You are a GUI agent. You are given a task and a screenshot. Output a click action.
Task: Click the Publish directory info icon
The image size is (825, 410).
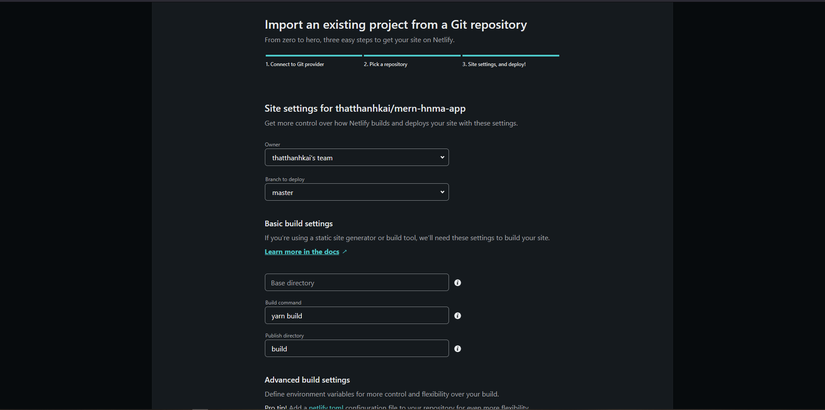458,349
